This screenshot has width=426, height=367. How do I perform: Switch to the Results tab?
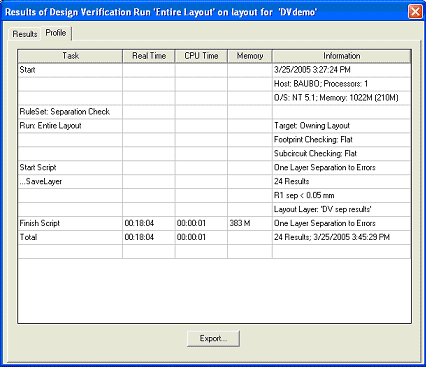(25, 34)
